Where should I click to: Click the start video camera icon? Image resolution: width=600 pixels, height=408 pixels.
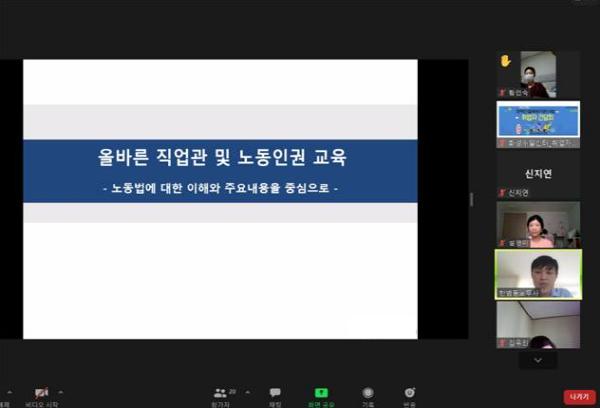(41, 393)
